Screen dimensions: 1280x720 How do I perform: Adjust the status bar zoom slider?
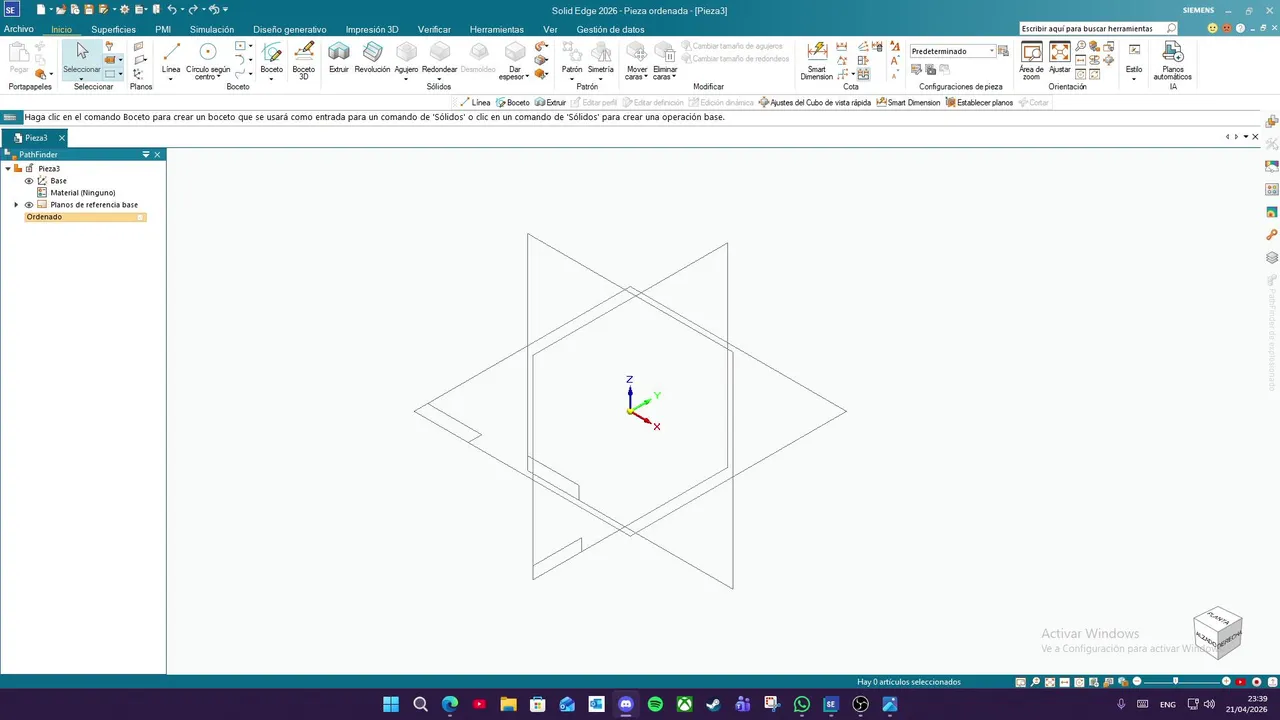[1176, 682]
